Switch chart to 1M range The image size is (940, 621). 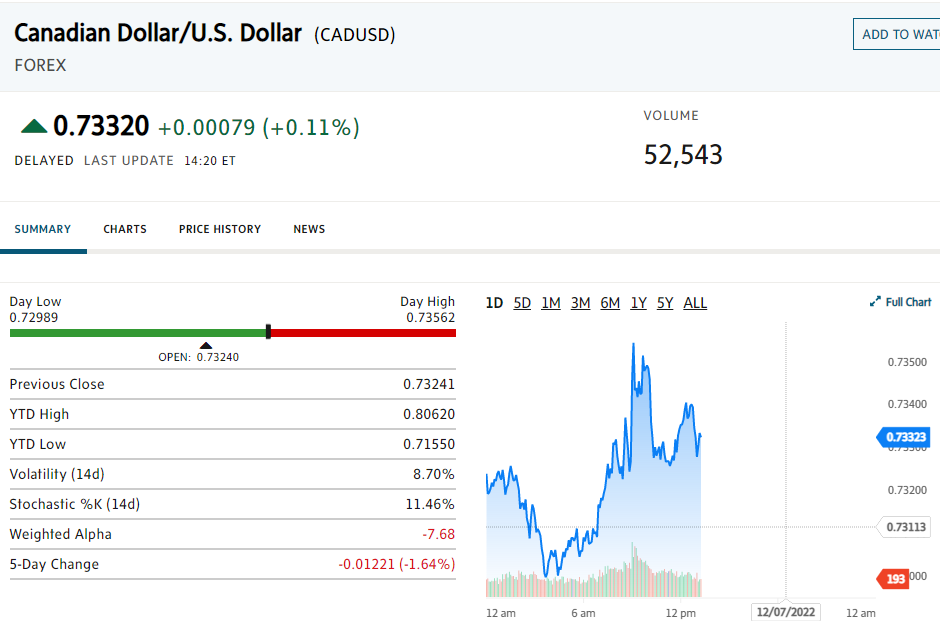click(x=551, y=303)
